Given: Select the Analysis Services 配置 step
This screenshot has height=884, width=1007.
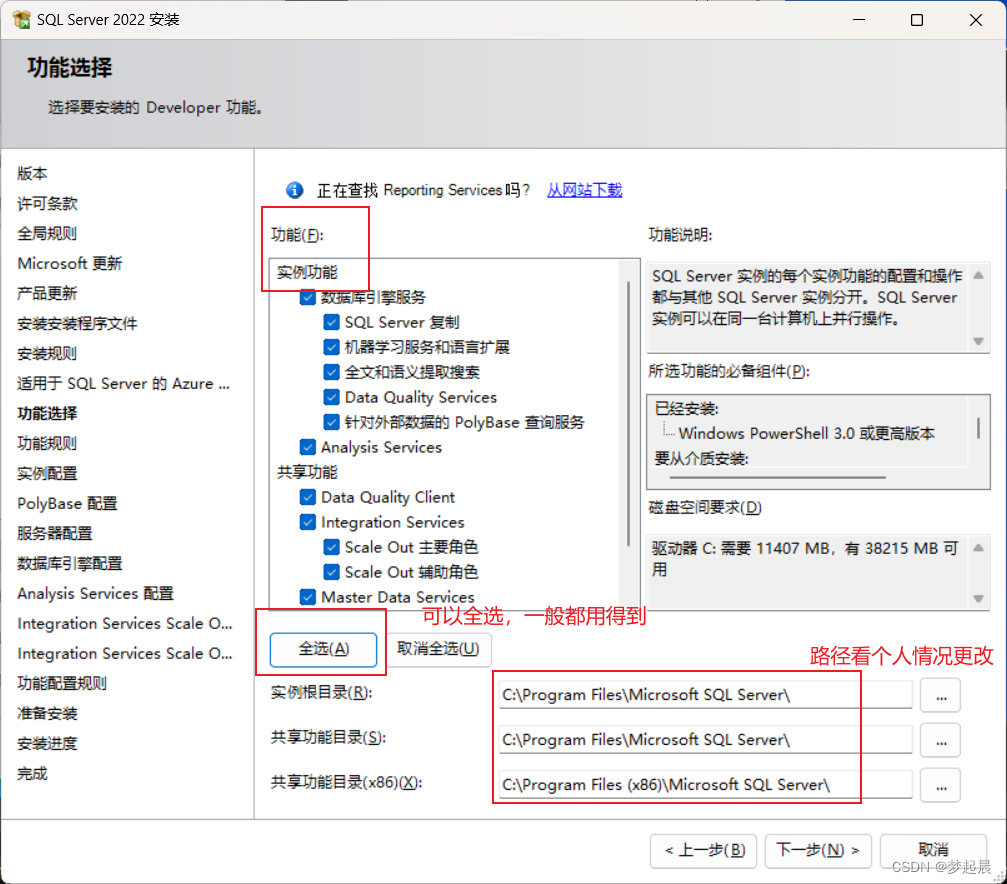Looking at the screenshot, I should pyautogui.click(x=96, y=594).
